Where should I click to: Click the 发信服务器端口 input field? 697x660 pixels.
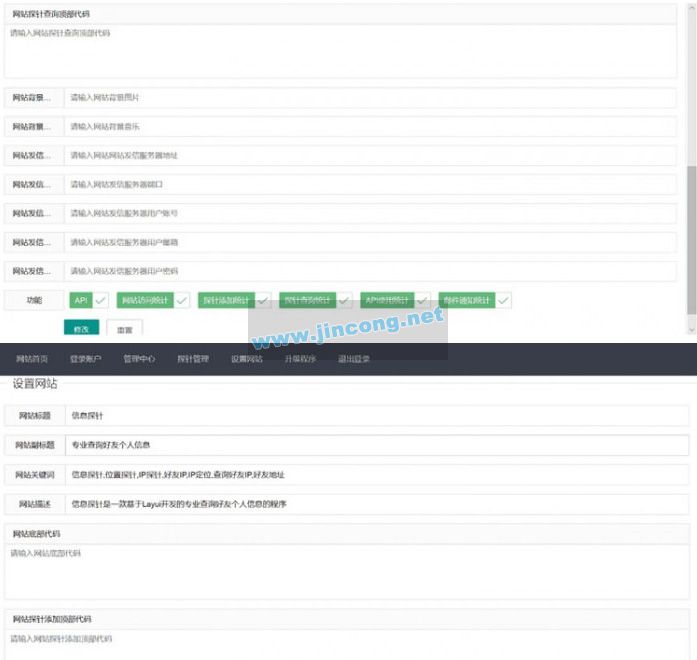[x=371, y=184]
